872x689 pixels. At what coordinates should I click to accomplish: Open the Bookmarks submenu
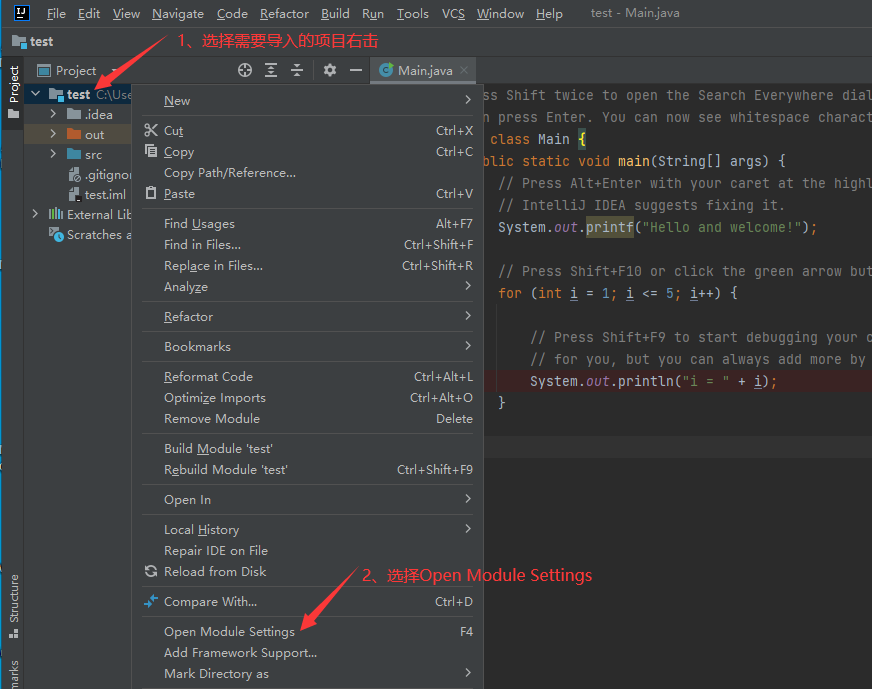tap(308, 347)
